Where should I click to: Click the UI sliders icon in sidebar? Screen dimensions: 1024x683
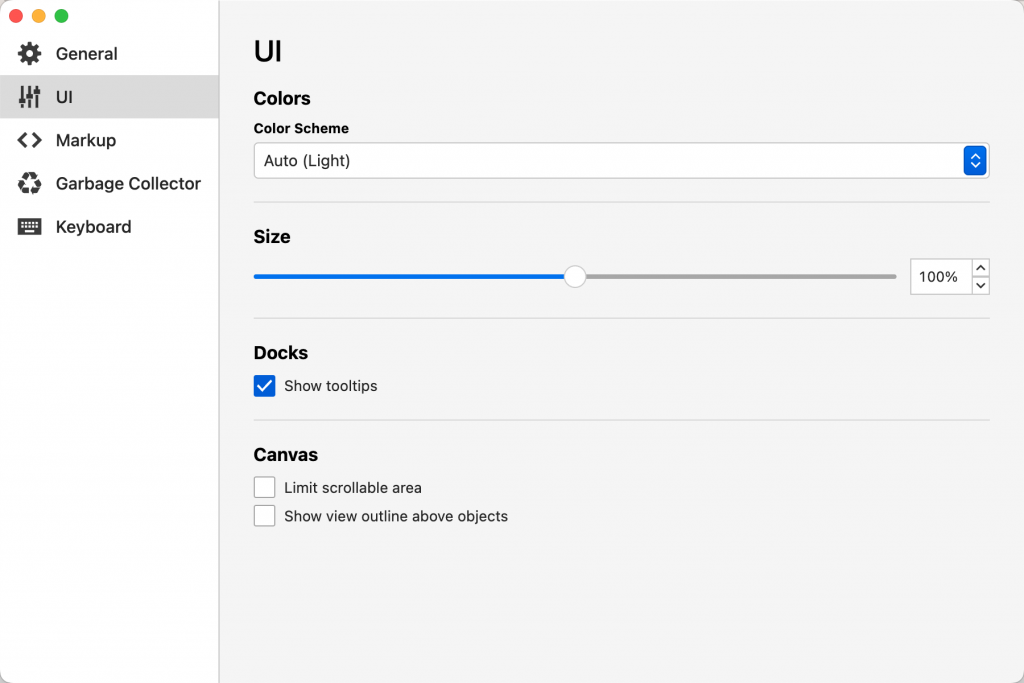(30, 97)
